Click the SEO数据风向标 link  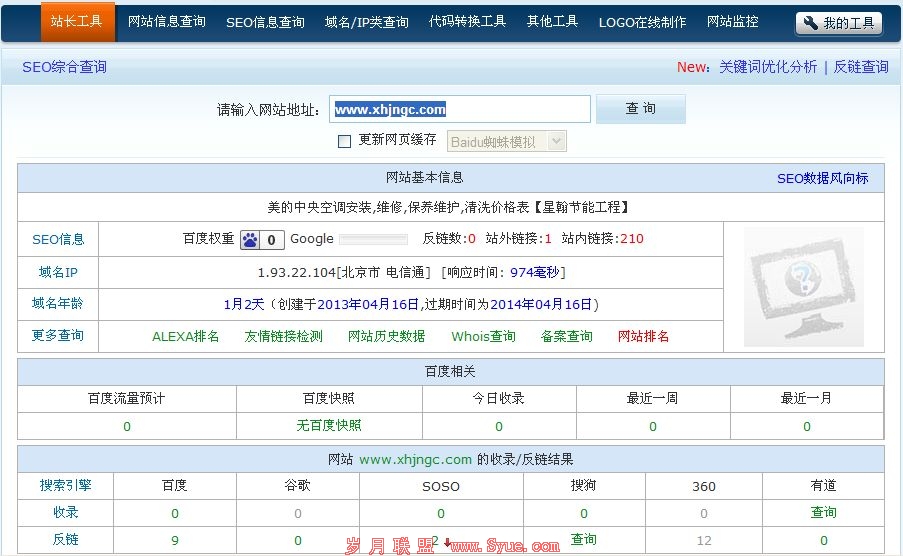point(822,178)
